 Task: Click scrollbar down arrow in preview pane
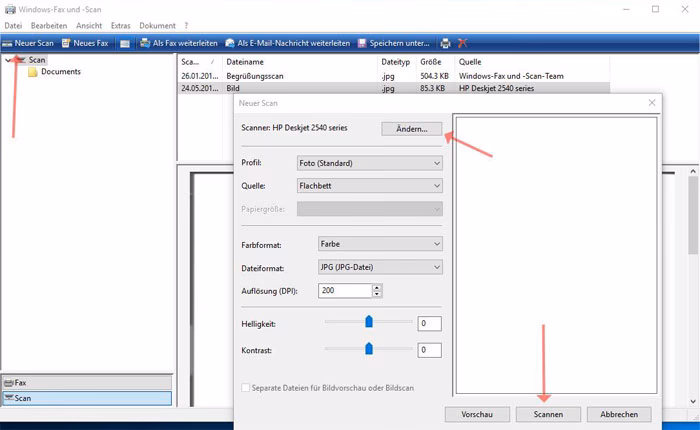pyautogui.click(x=693, y=401)
